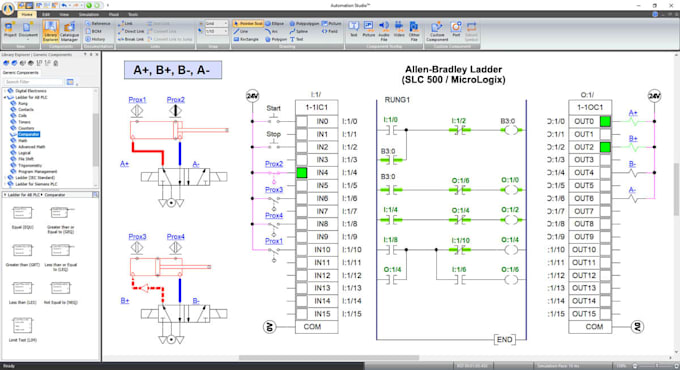Switch to the View ribbon tab
Viewport: 680px width, 370px height.
click(x=64, y=14)
